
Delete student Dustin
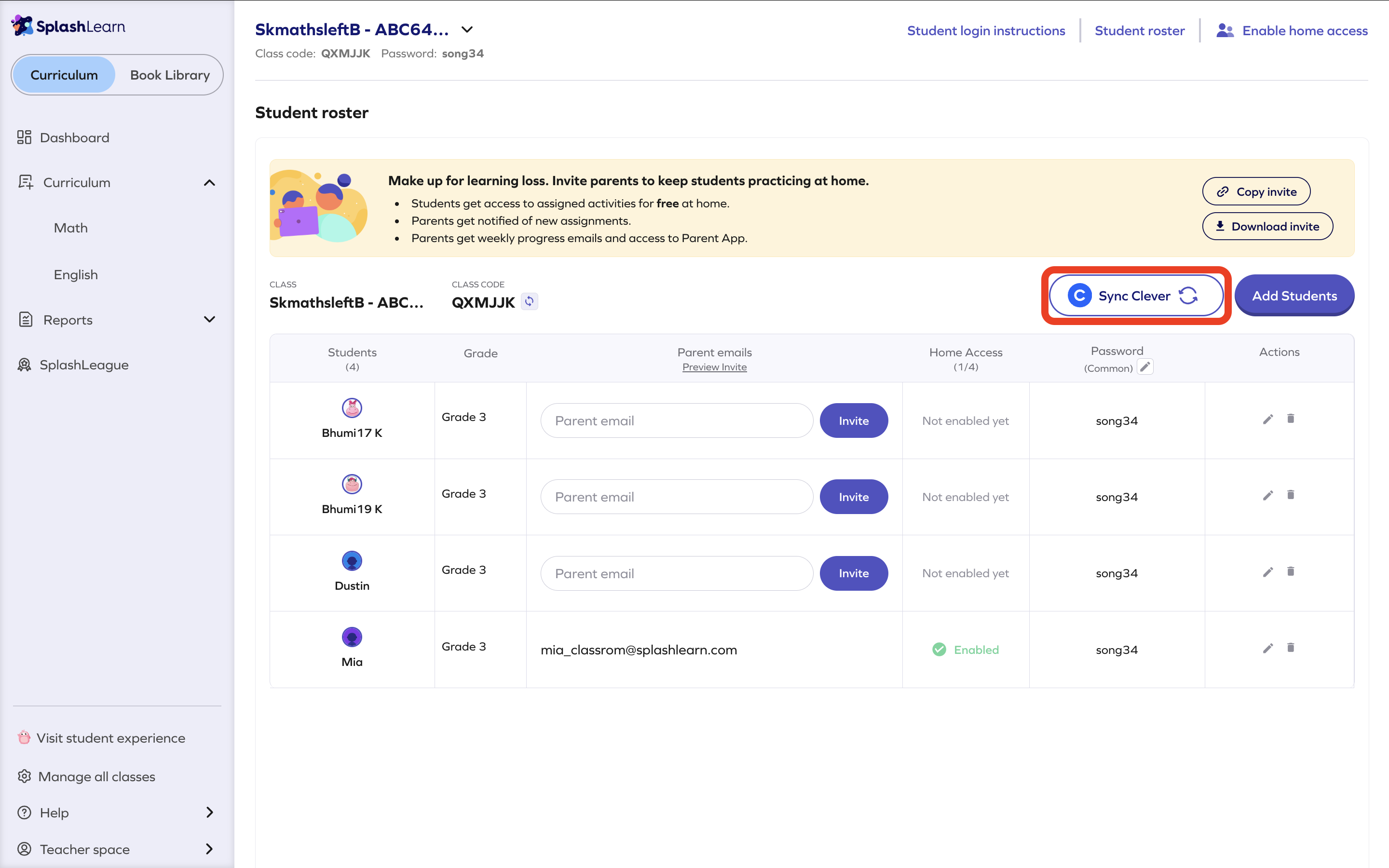pos(1291,571)
